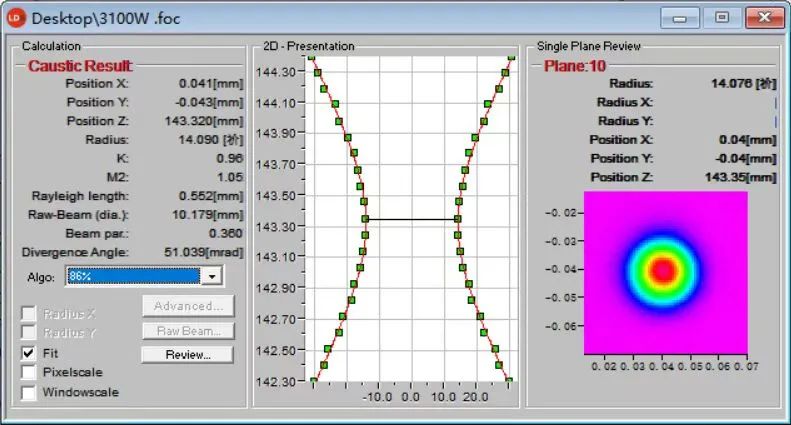Click the black beam waist line in plot
This screenshot has width=791, height=425.
pyautogui.click(x=410, y=218)
